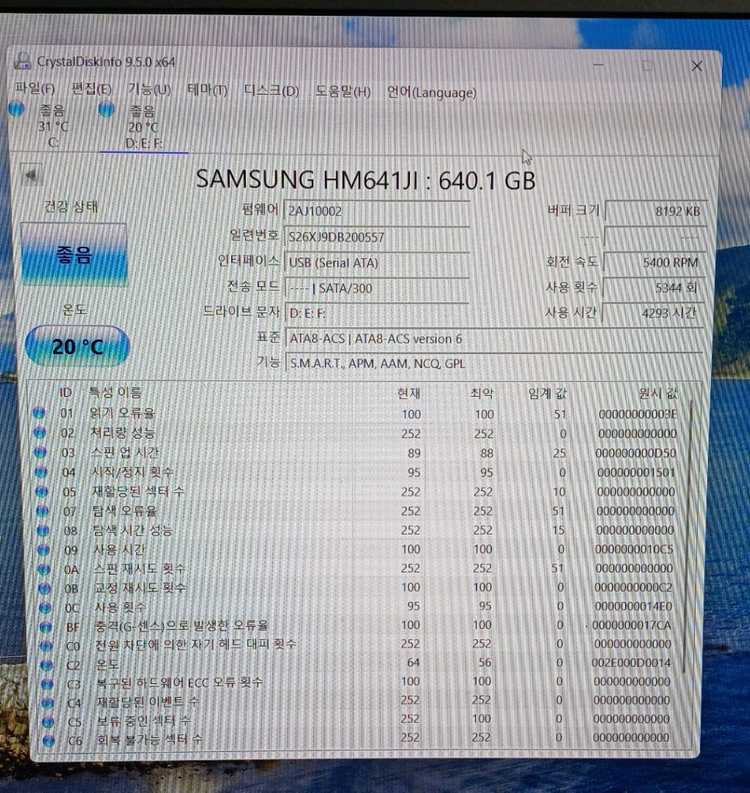Click the interface field USB (Serial ATA)
This screenshot has height=793, width=750.
coord(377,262)
